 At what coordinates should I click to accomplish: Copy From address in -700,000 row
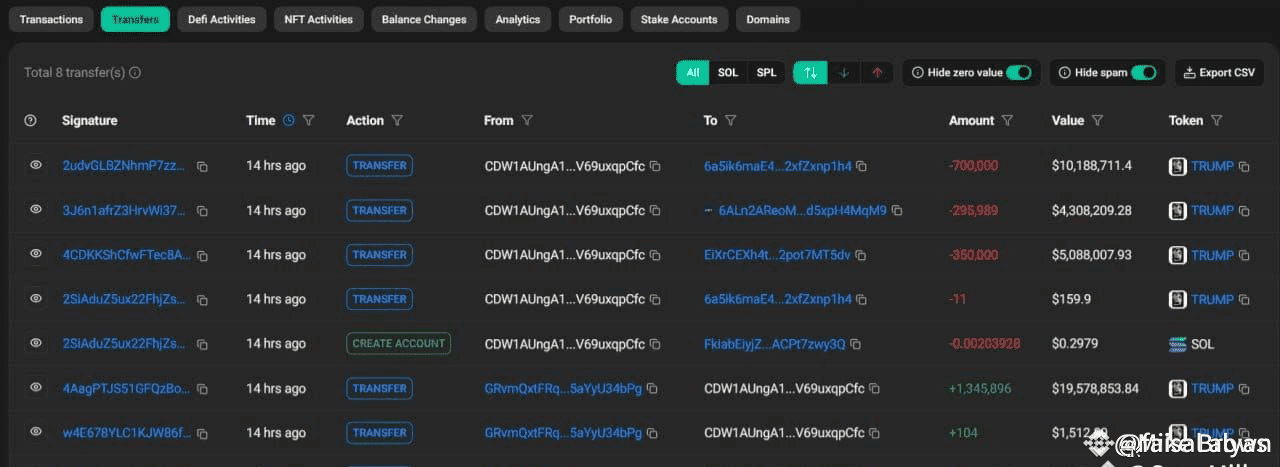(x=655, y=167)
